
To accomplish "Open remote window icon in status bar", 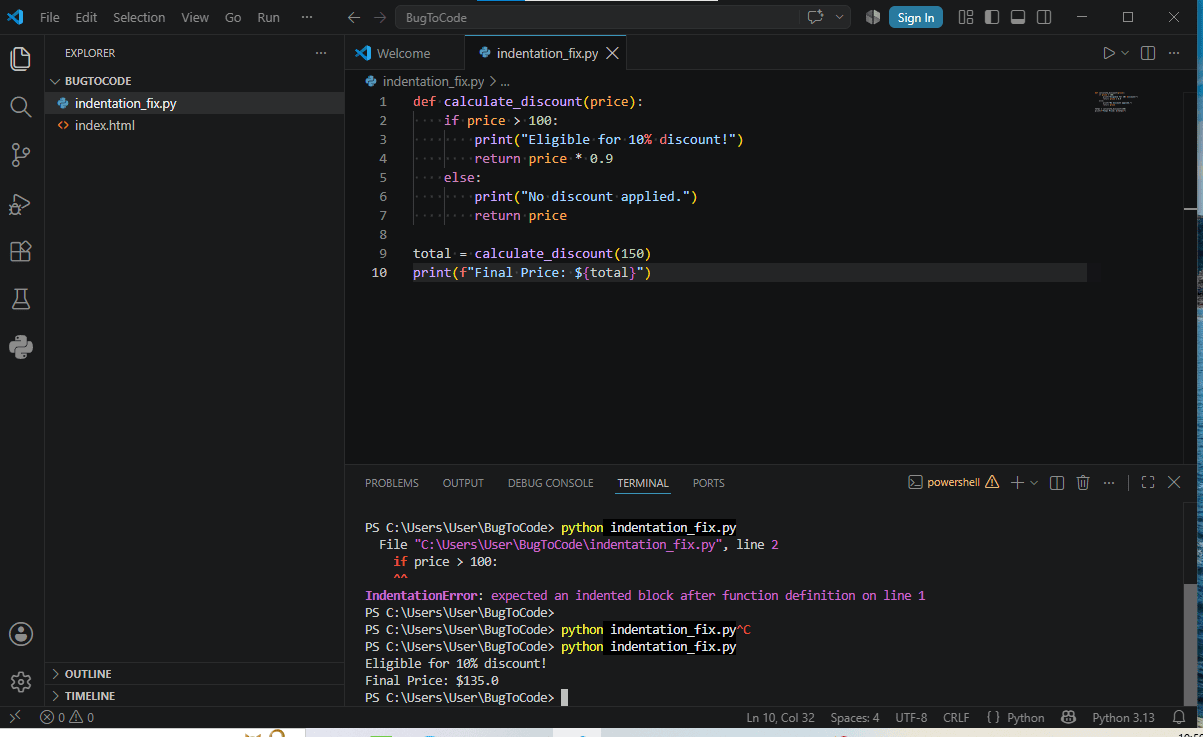I will [15, 717].
